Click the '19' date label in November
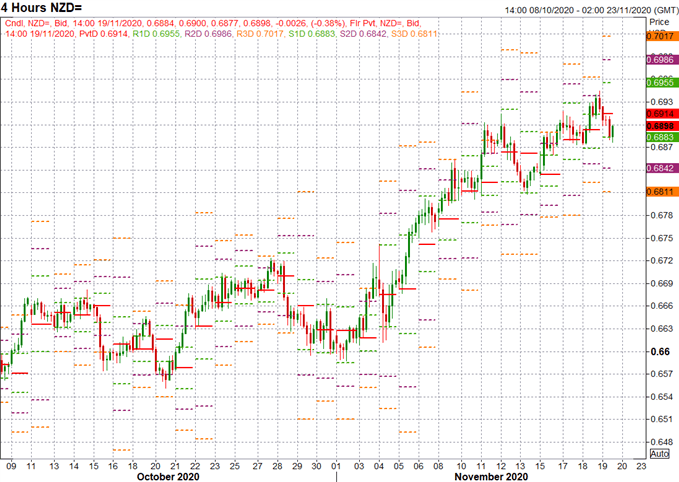The width and height of the screenshot is (679, 482). tap(602, 466)
